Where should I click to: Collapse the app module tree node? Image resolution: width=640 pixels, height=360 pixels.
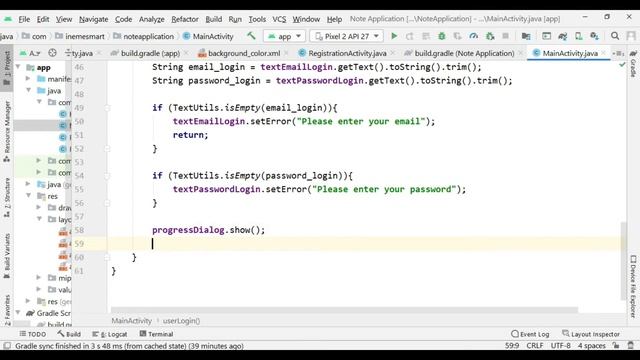(x=18, y=67)
